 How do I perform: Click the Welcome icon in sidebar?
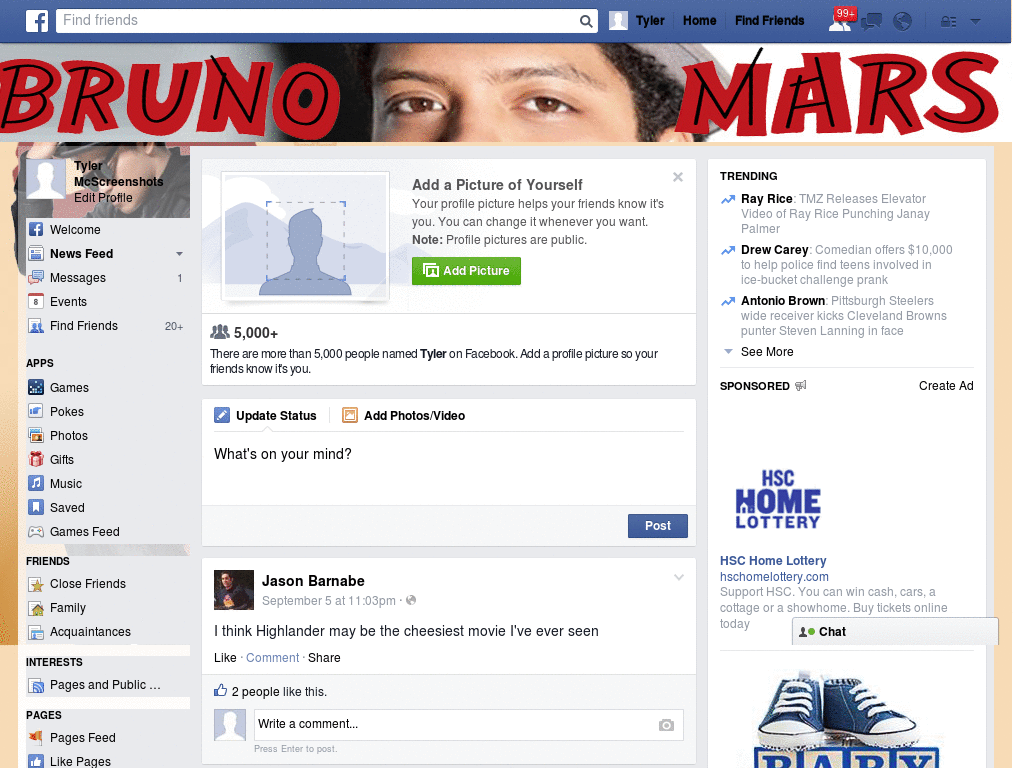[36, 229]
